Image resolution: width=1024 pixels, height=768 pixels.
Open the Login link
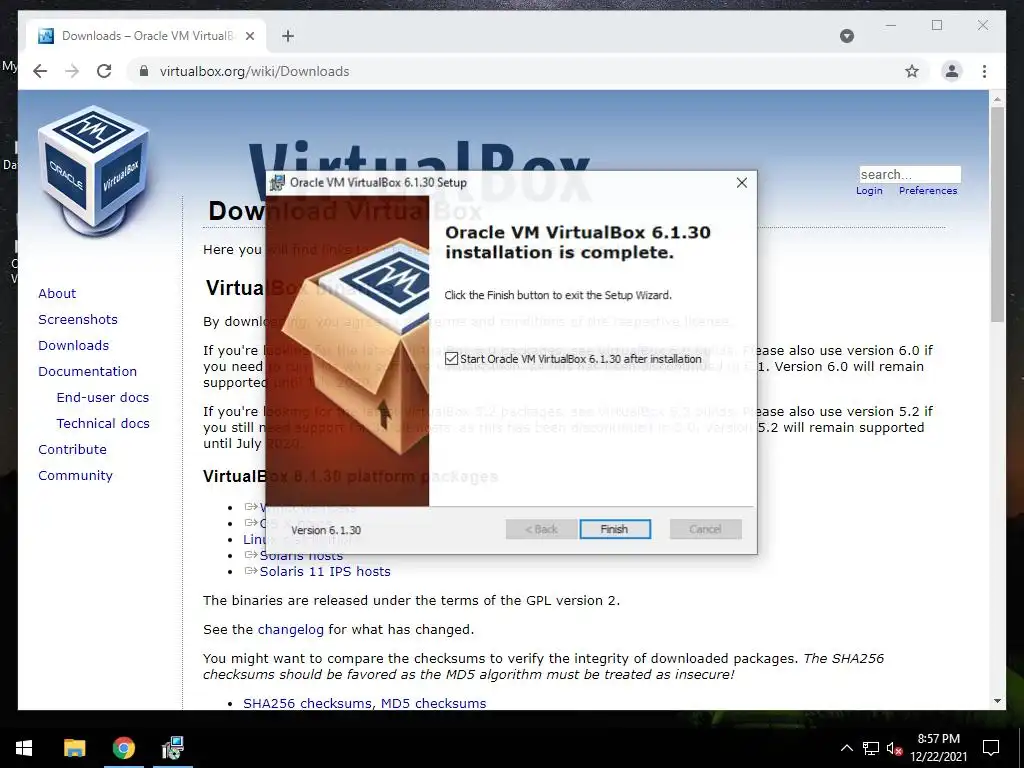click(869, 191)
